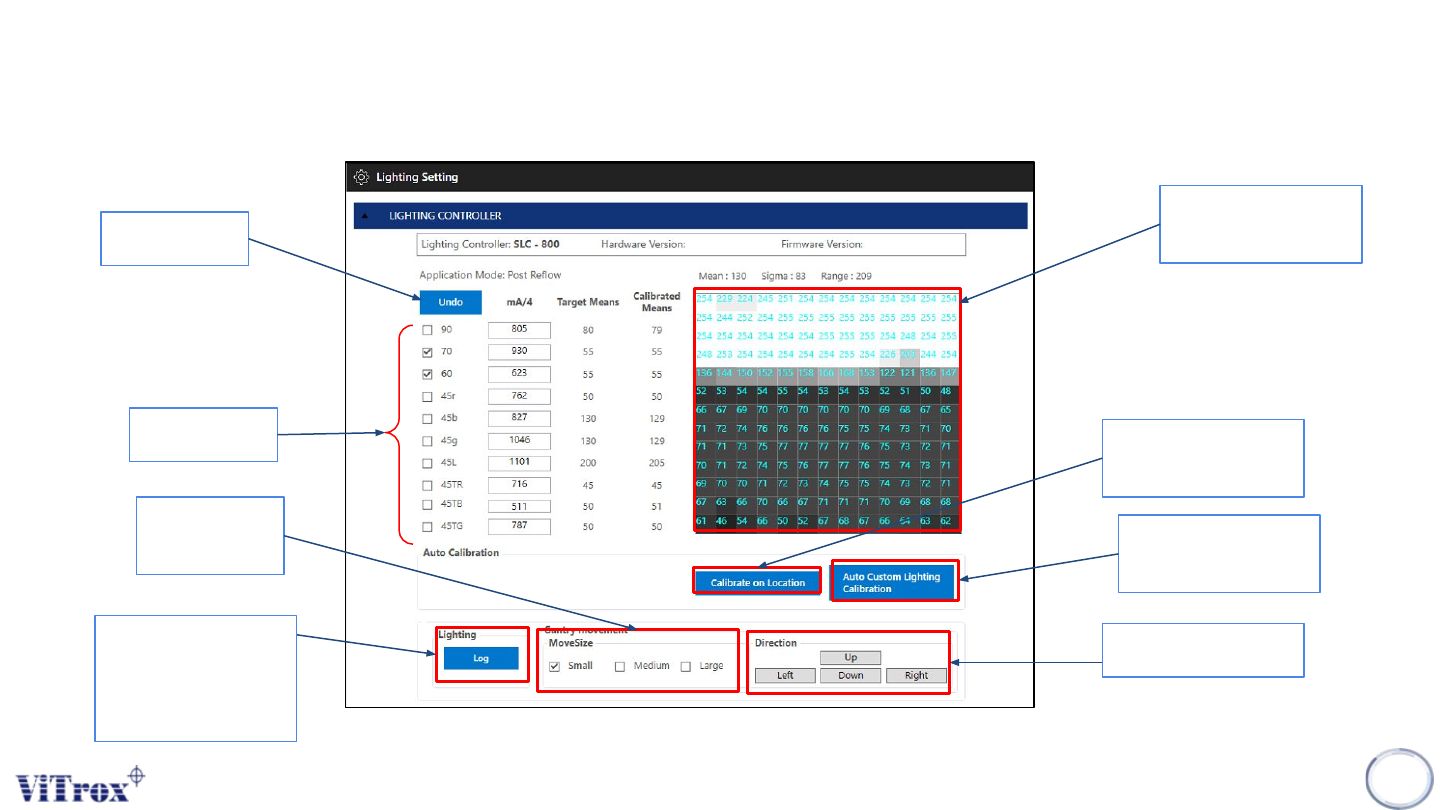1440x810 pixels.
Task: Open the lighting Log
Action: (481, 658)
